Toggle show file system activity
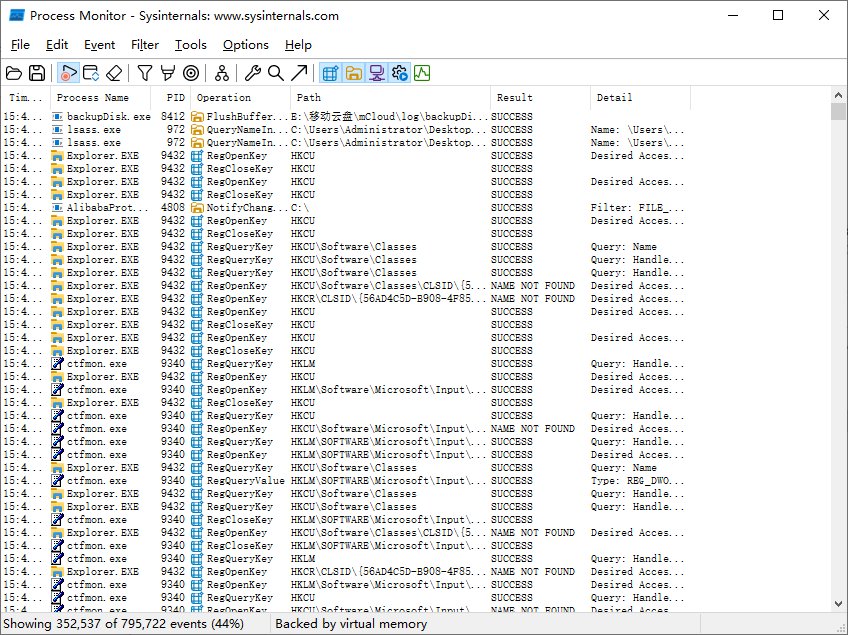848x635 pixels. [x=353, y=73]
